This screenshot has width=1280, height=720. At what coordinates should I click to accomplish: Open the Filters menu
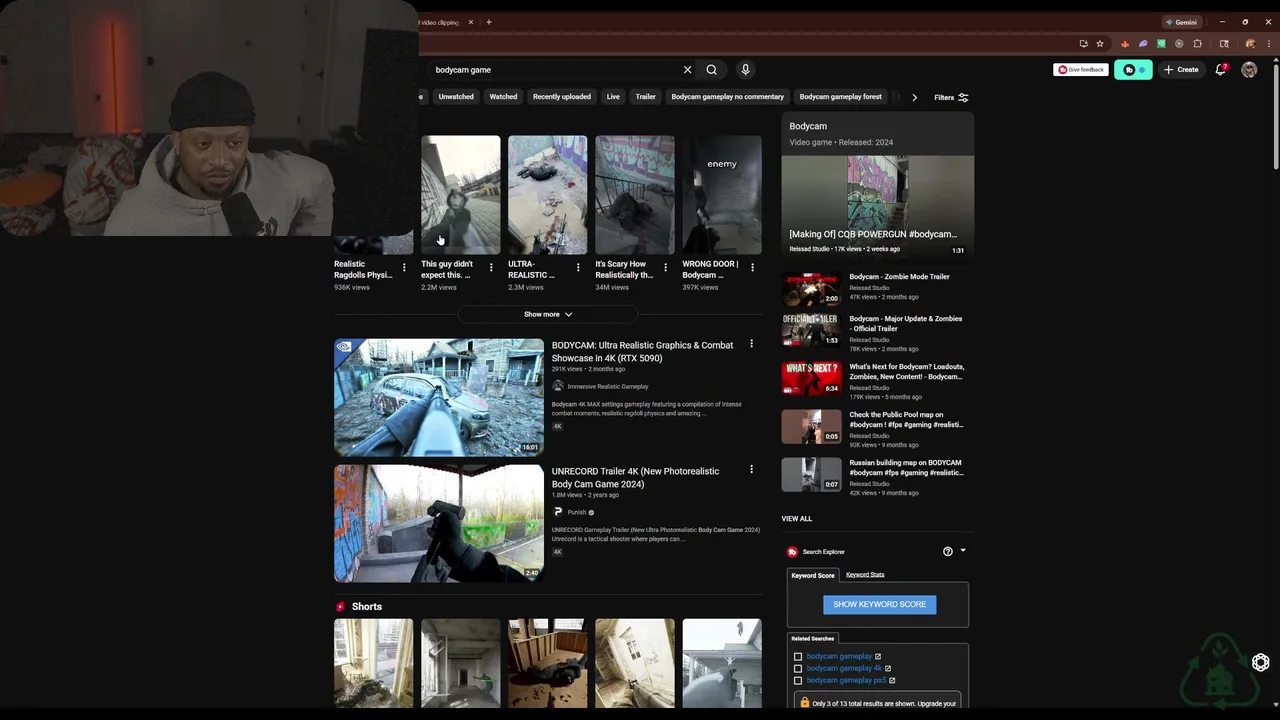click(x=951, y=98)
